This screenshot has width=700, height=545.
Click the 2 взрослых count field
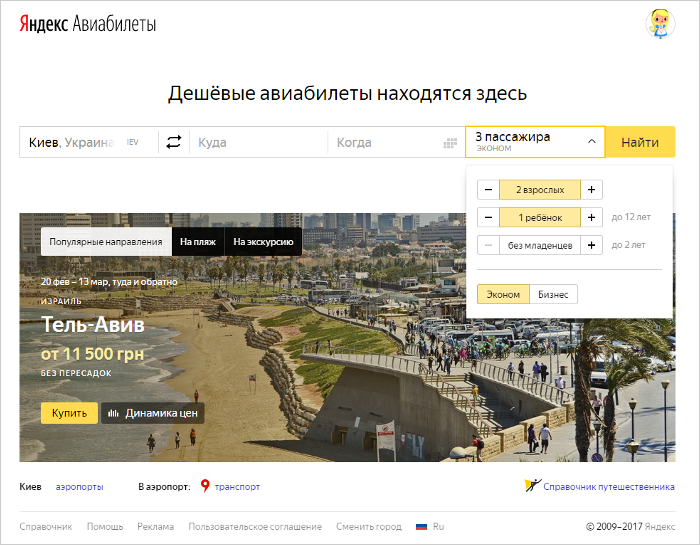(x=540, y=190)
